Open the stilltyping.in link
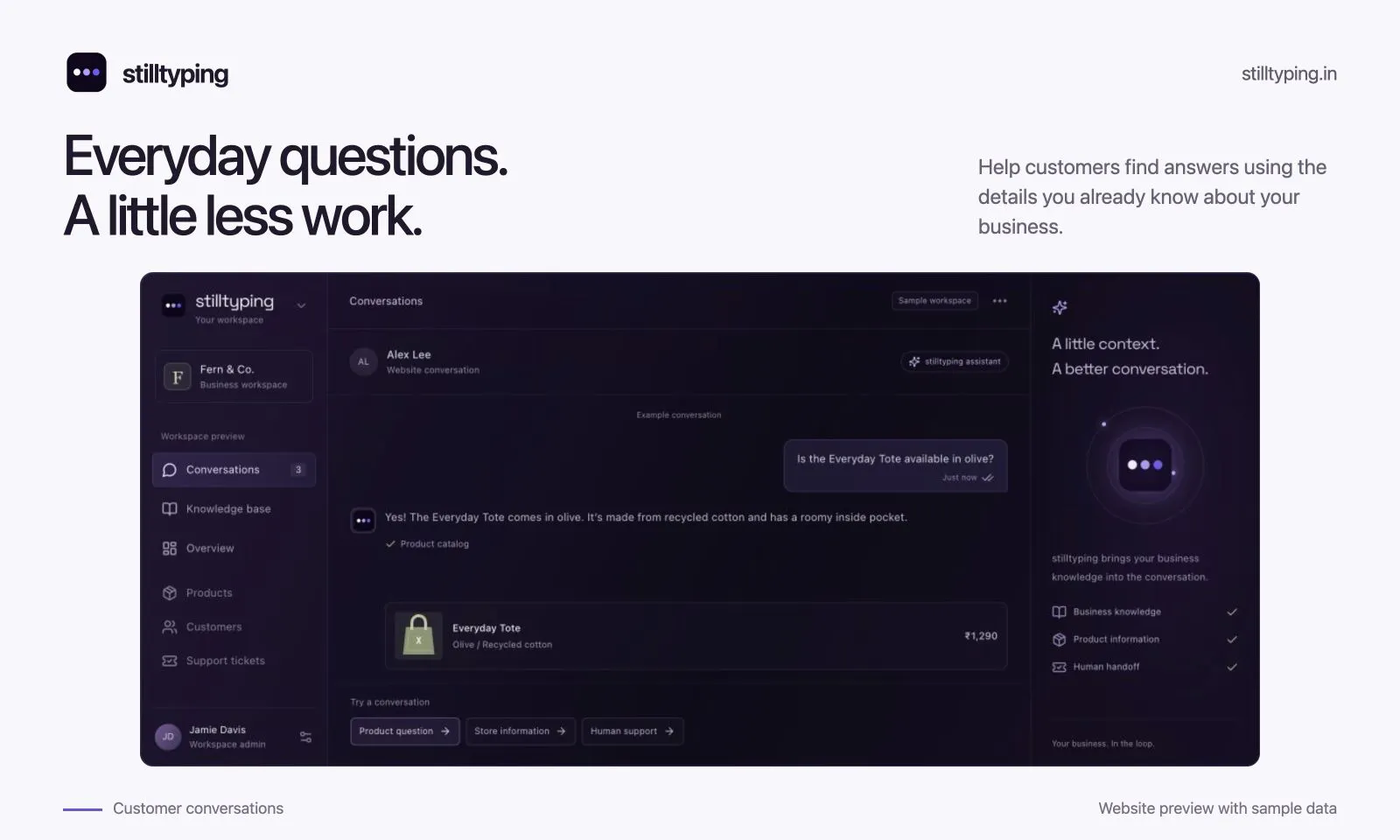Image resolution: width=1400 pixels, height=840 pixels. click(x=1289, y=74)
